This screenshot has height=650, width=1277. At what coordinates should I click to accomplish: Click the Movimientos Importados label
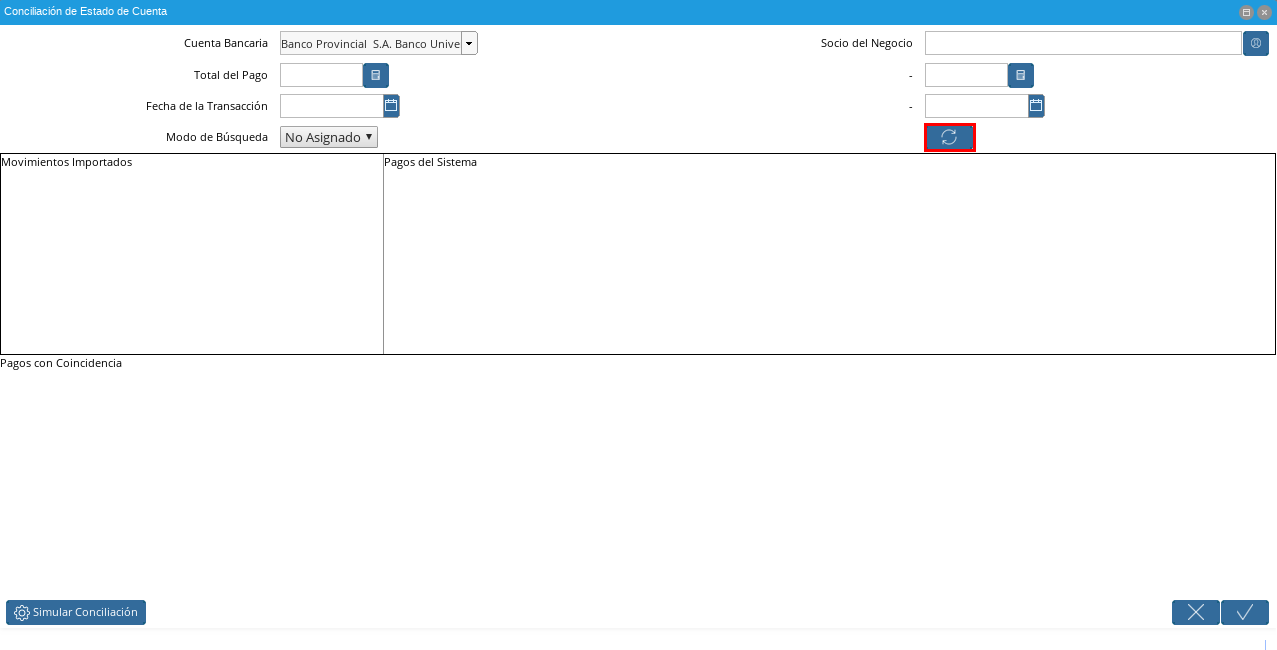tap(67, 162)
